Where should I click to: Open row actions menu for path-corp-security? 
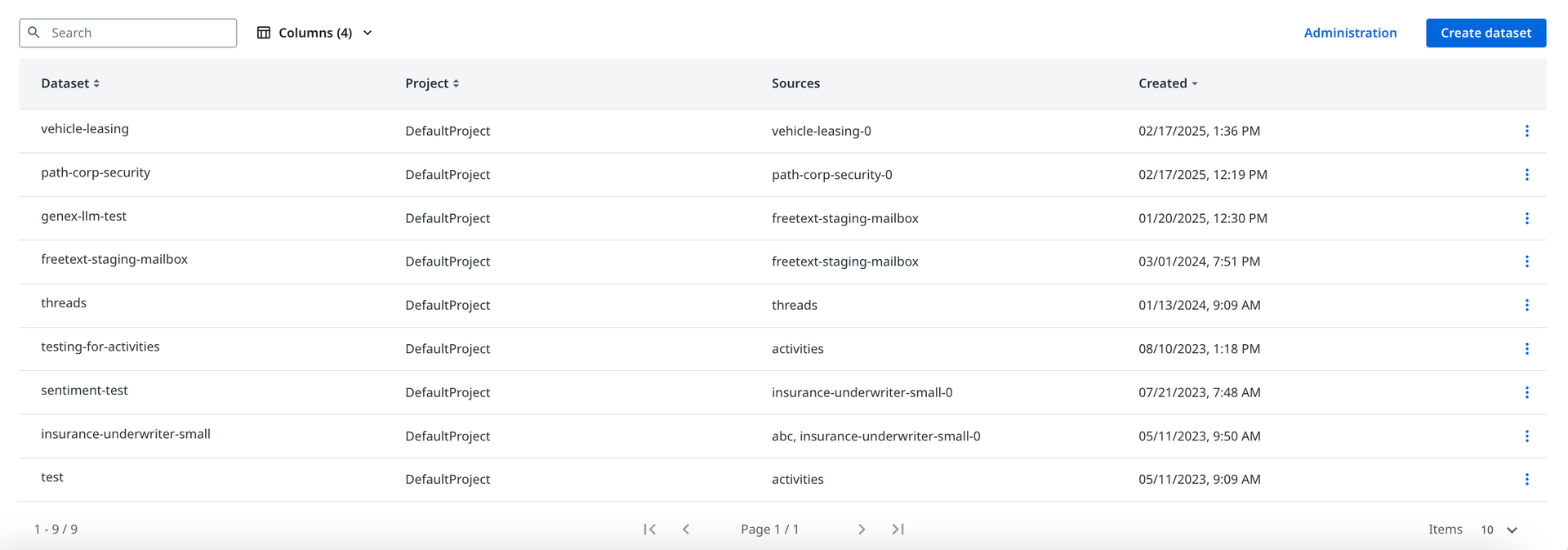[1526, 175]
